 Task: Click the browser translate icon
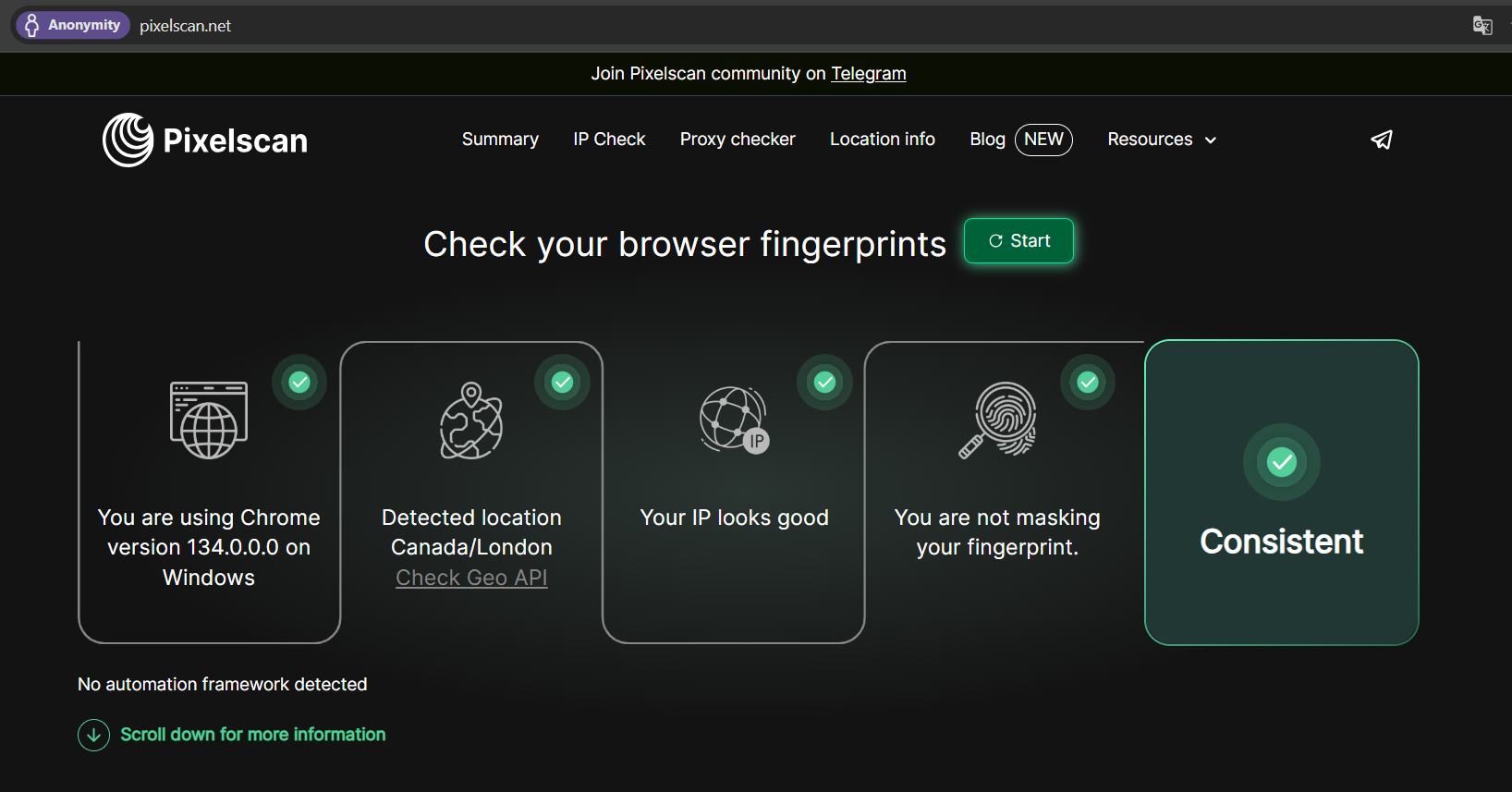tap(1482, 26)
